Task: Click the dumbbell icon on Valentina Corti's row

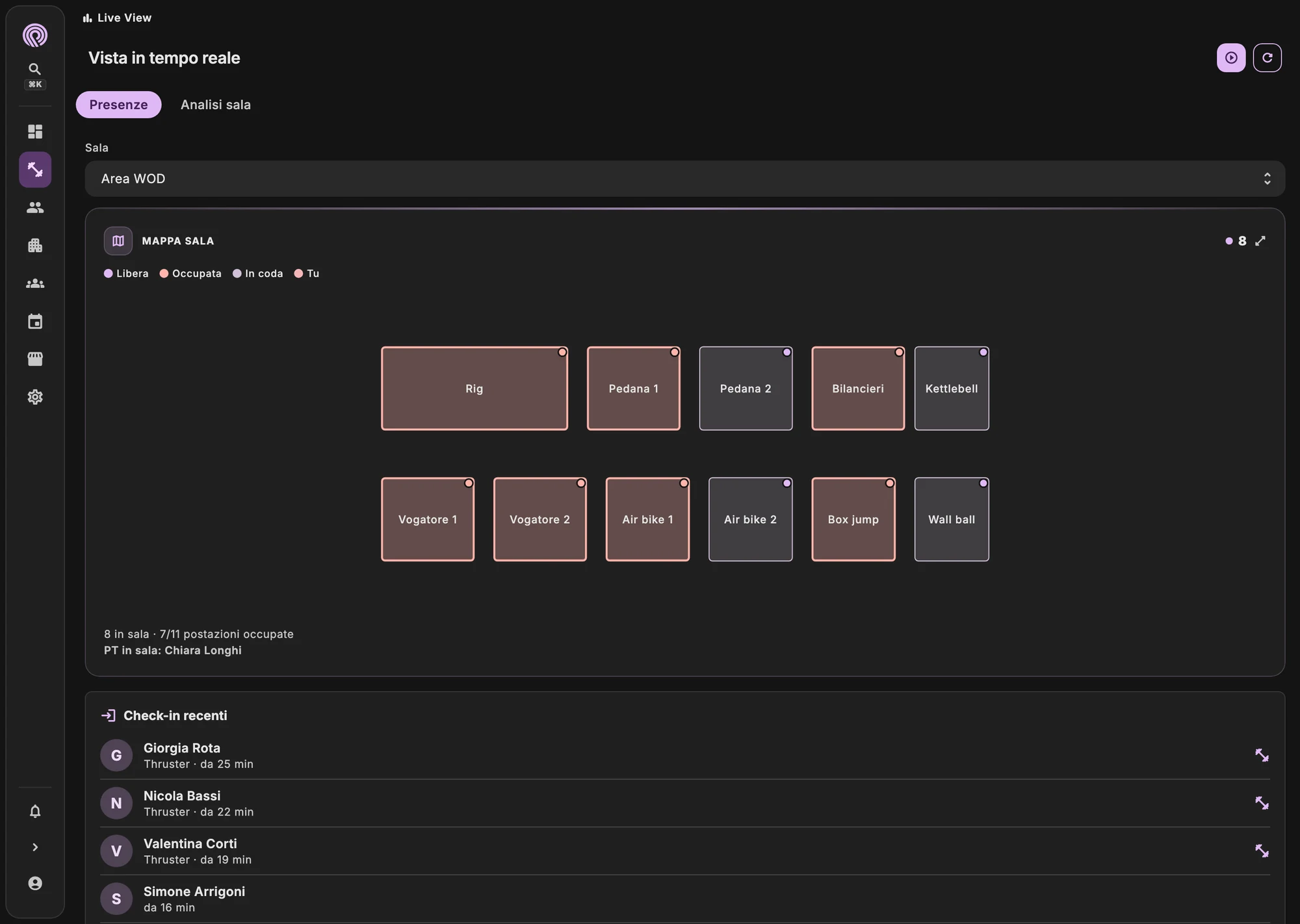Action: click(x=1262, y=851)
